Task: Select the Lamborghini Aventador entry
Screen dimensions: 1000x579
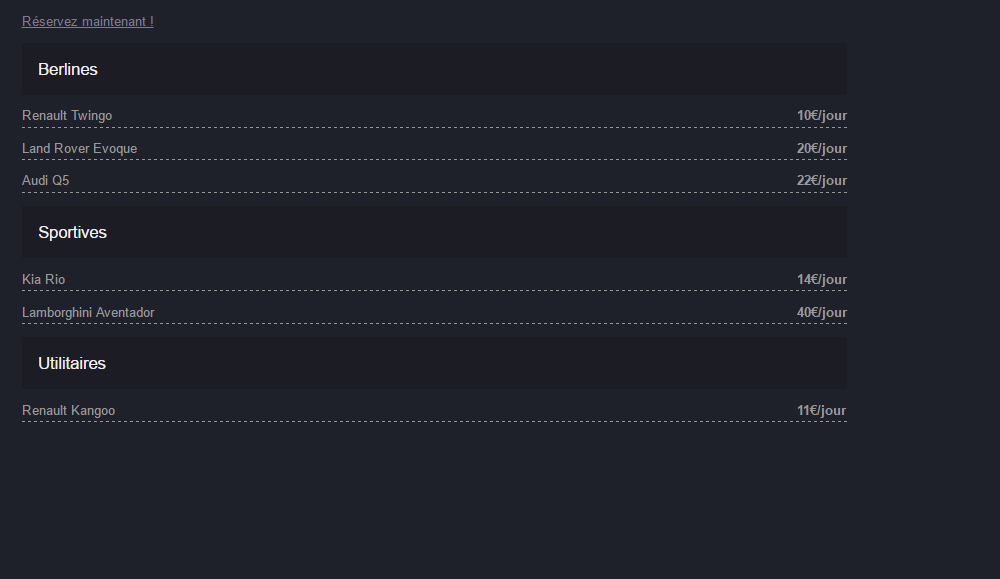Action: [x=88, y=312]
